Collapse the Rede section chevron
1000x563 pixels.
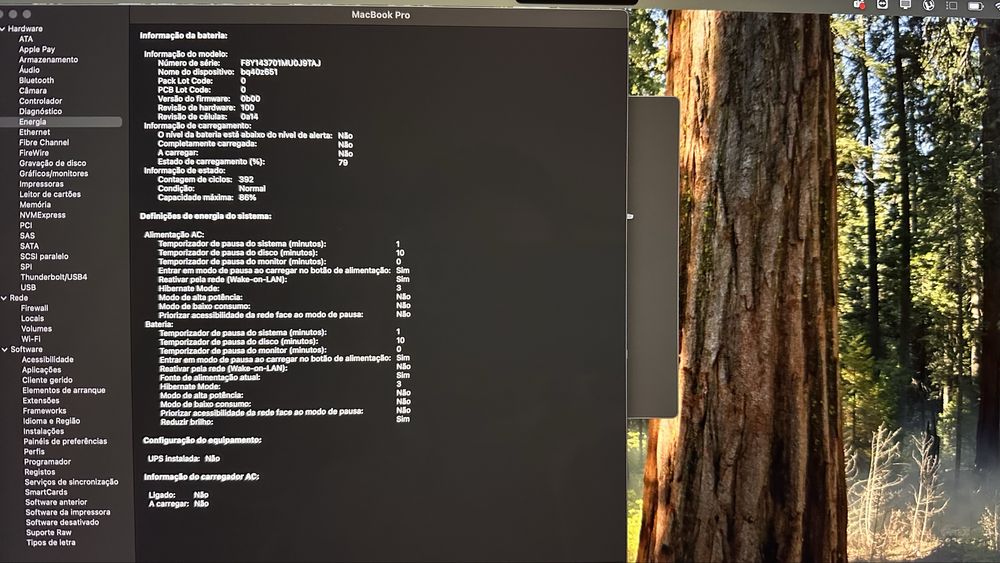tap(4, 298)
